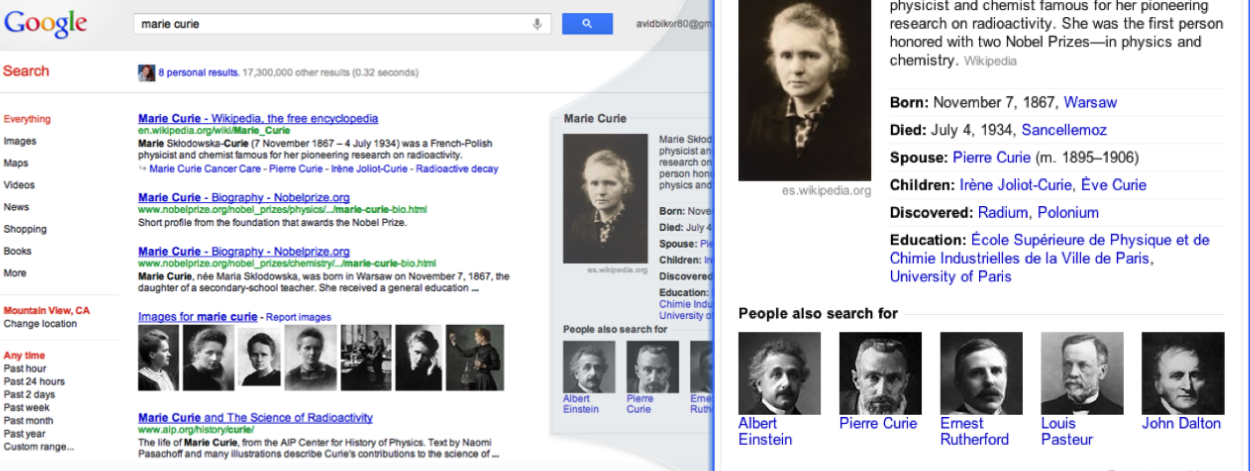Viewport: 1250px width, 471px height.
Task: Choose the Change location option
Action: click(40, 324)
